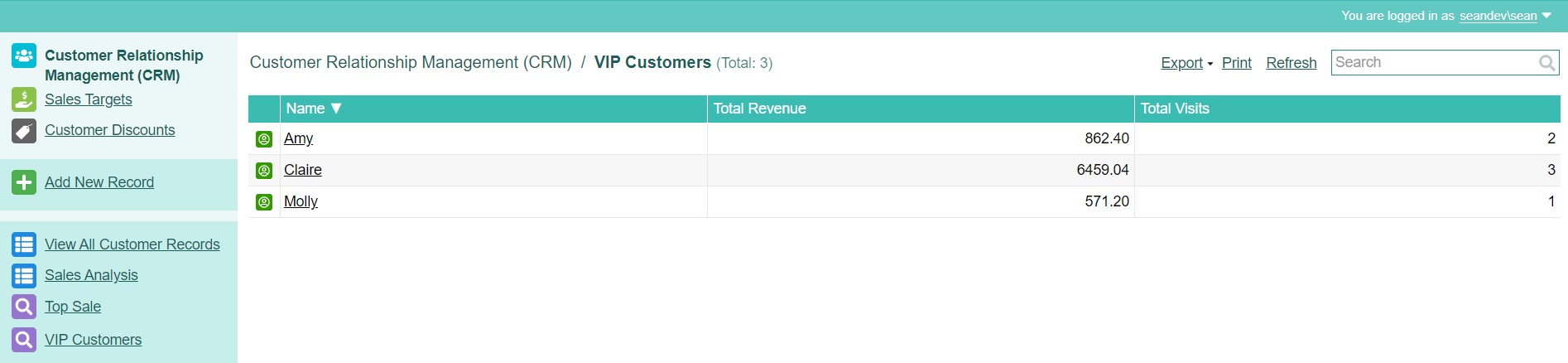
Task: Toggle sort order on the Name column
Action: point(313,109)
